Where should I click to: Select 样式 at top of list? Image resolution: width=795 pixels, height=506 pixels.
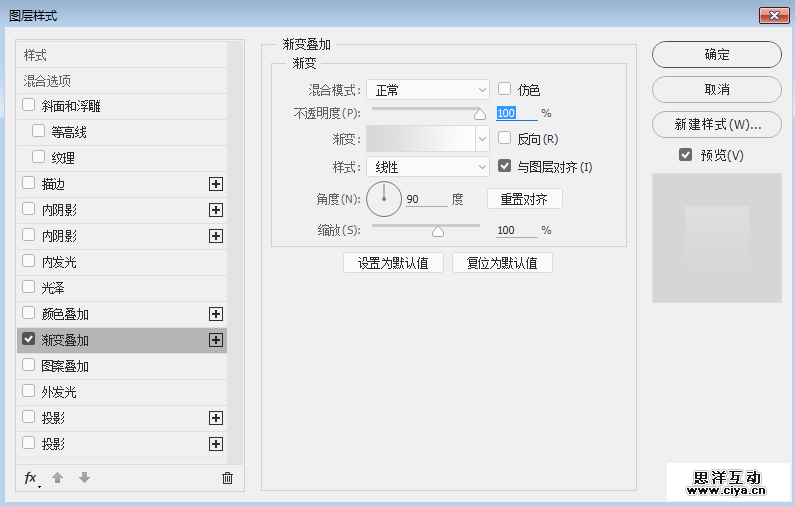pos(36,55)
